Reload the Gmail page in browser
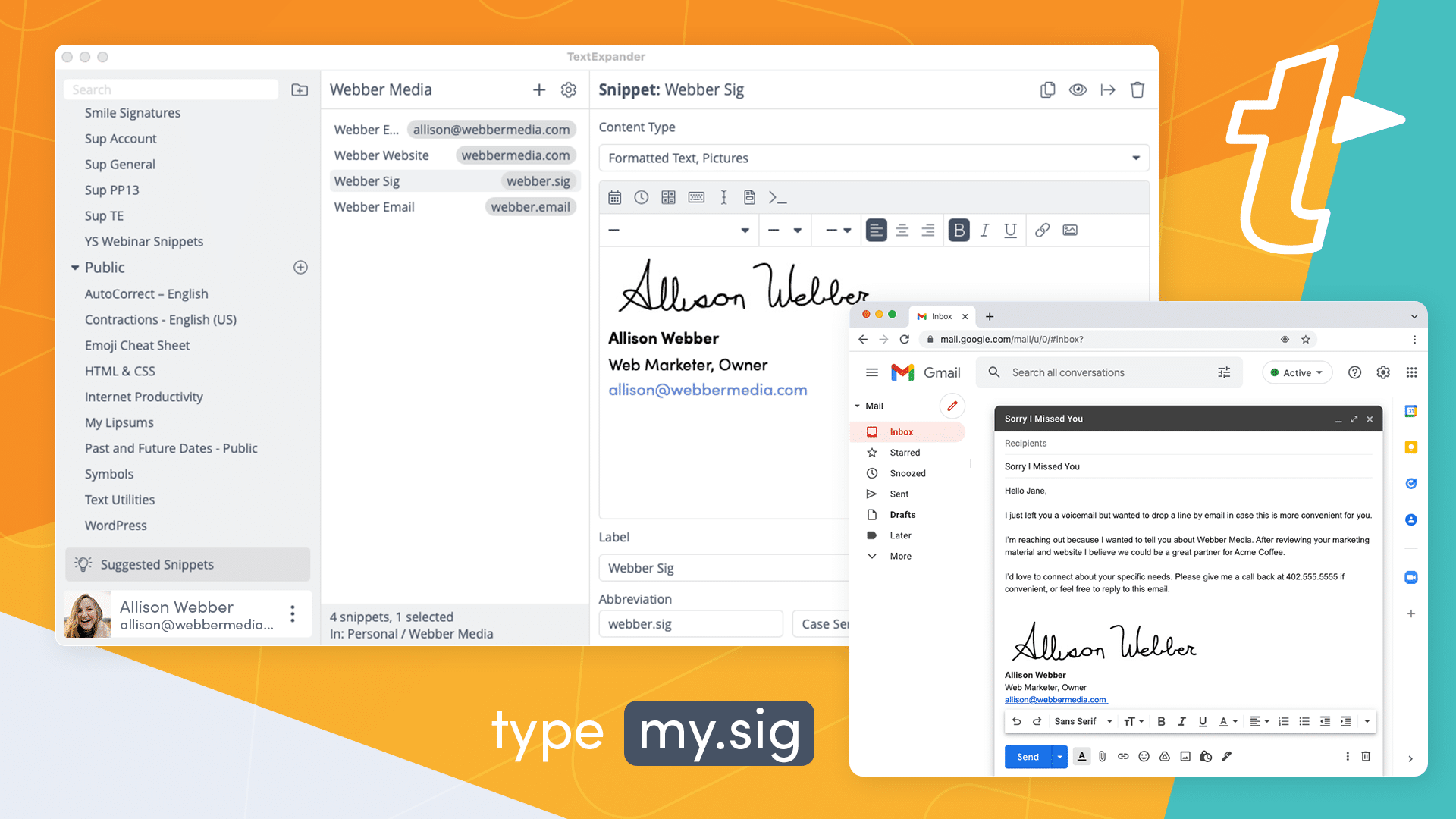This screenshot has width=1456, height=819. click(905, 340)
